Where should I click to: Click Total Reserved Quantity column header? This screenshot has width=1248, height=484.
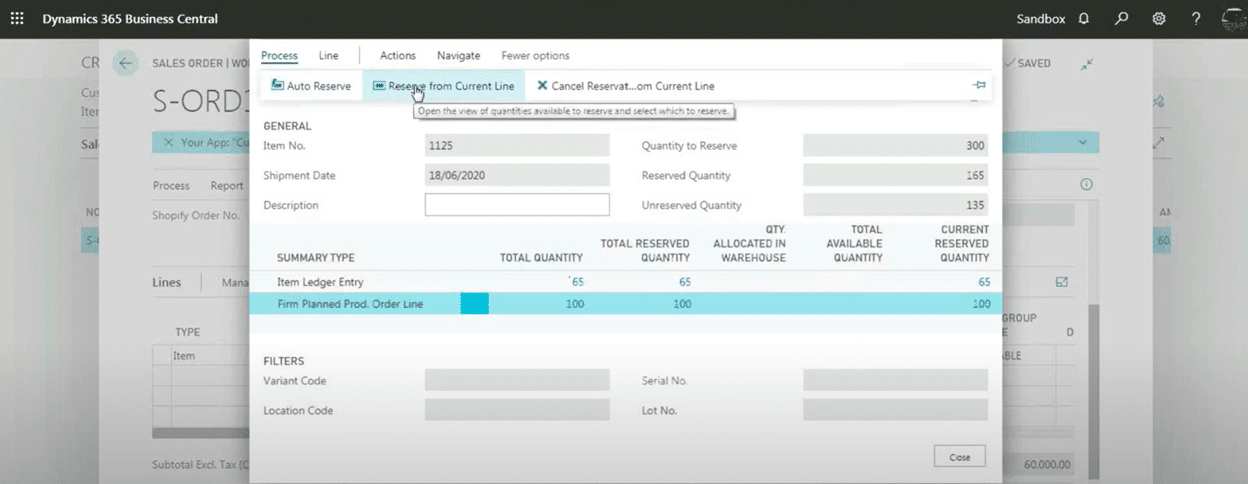pos(646,250)
